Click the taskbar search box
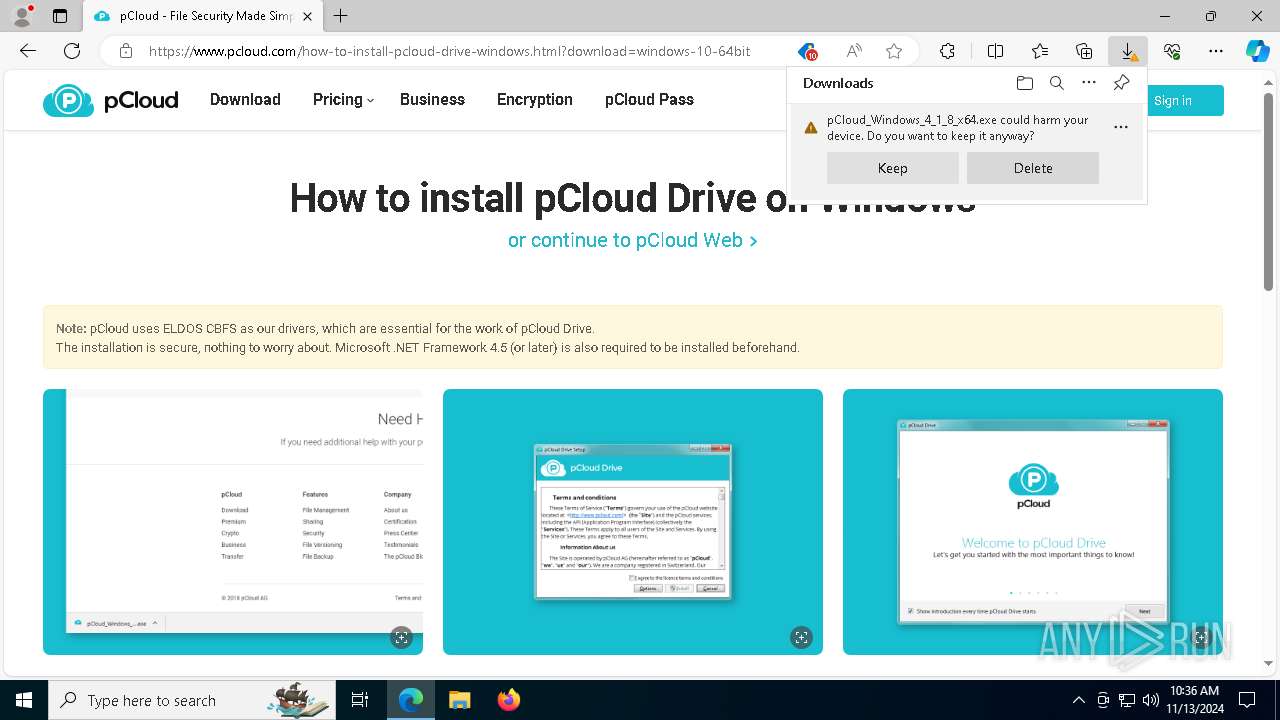1280x720 pixels. [192, 700]
